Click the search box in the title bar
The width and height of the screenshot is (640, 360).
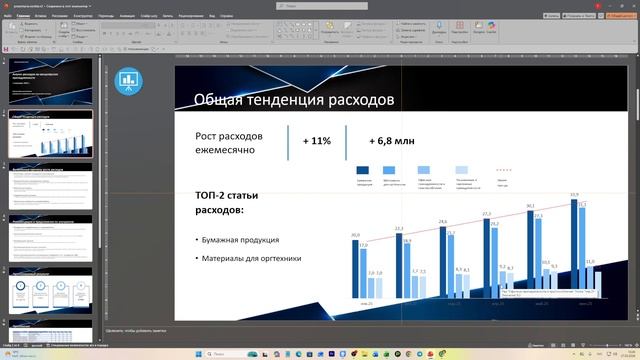(x=322, y=6)
